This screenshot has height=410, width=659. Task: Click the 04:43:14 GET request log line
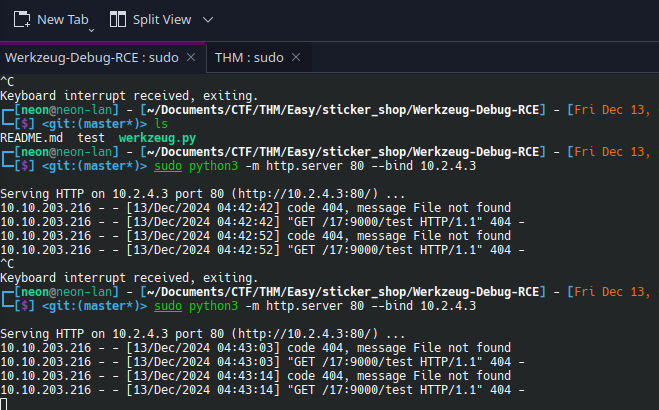(x=262, y=390)
